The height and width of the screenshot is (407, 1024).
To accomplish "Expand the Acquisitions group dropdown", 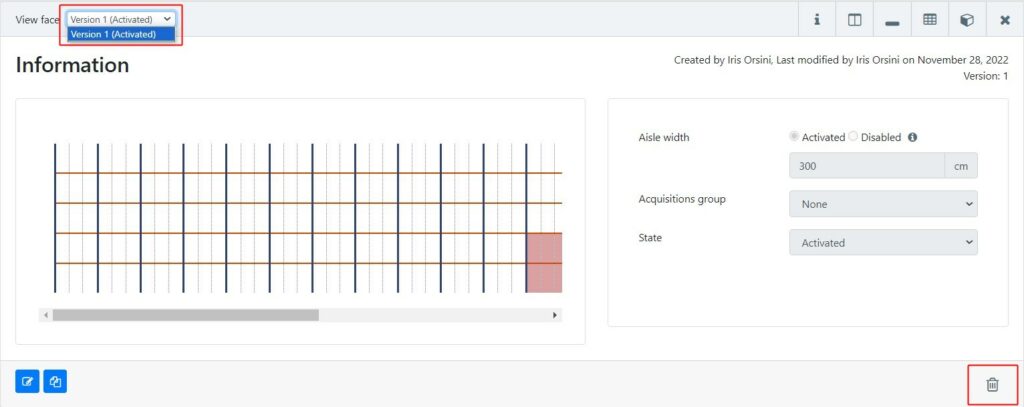I will pyautogui.click(x=883, y=204).
